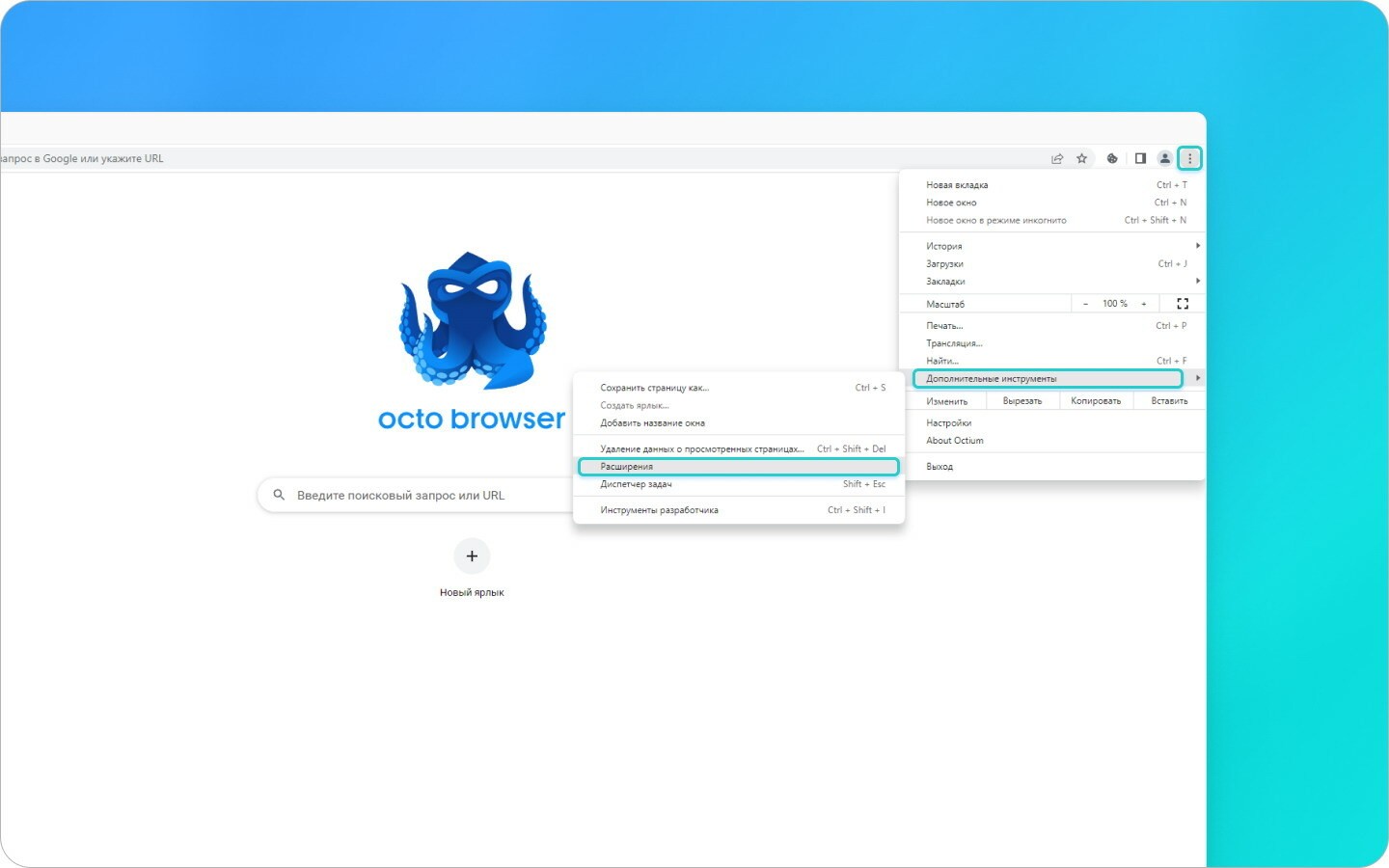1389x868 pixels.
Task: Click the plus icon above Новый ярлык
Action: click(472, 556)
